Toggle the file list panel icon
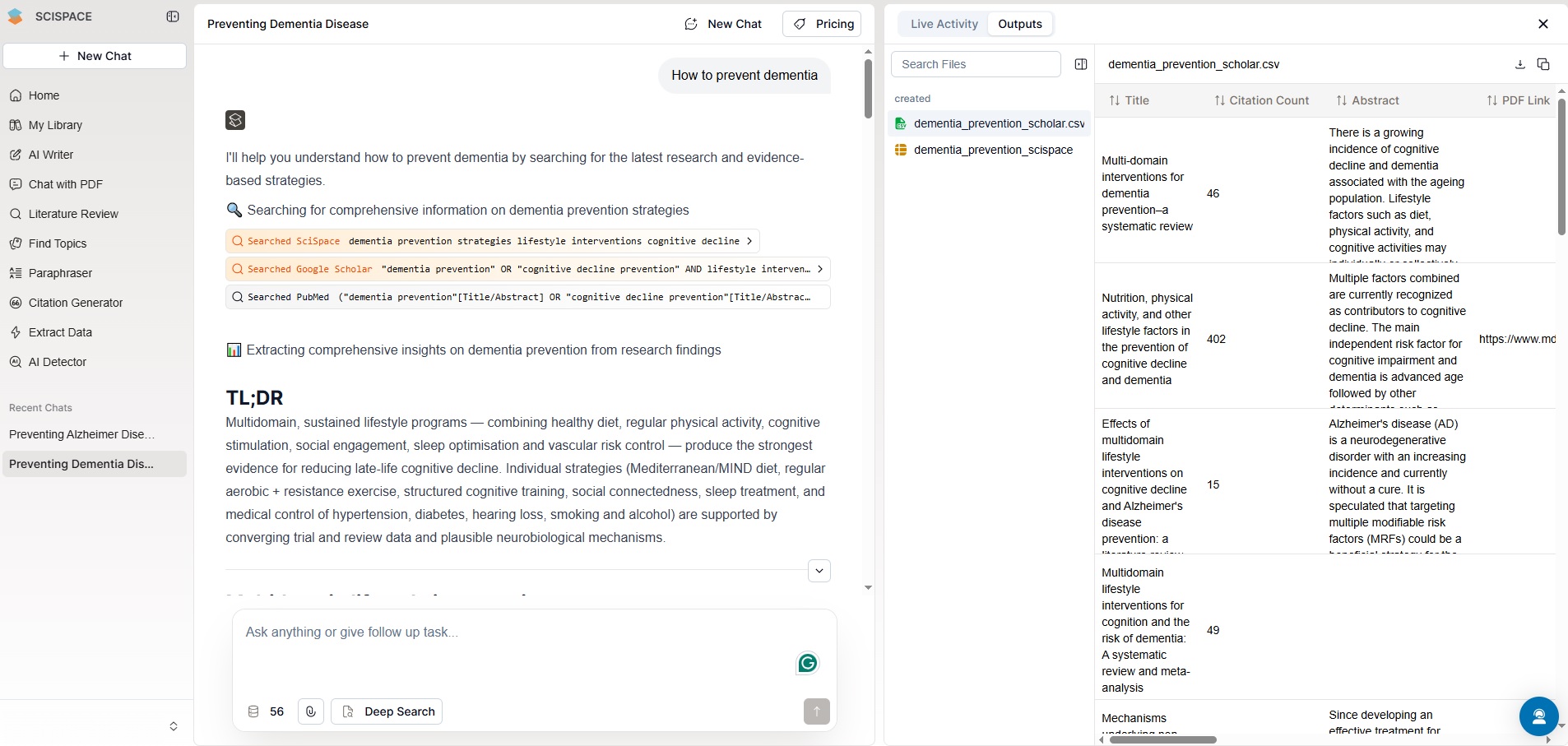 [x=1081, y=64]
